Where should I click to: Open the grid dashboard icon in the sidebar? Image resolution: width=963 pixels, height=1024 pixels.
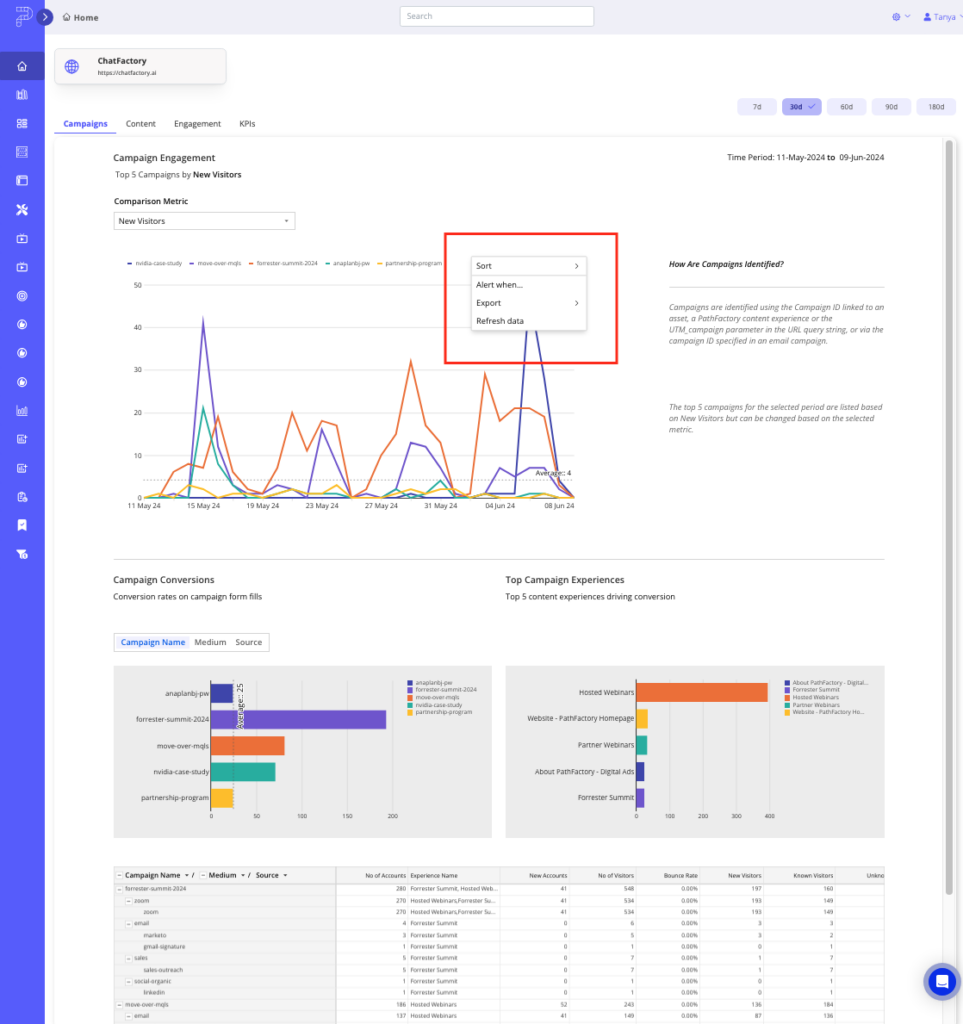(22, 123)
